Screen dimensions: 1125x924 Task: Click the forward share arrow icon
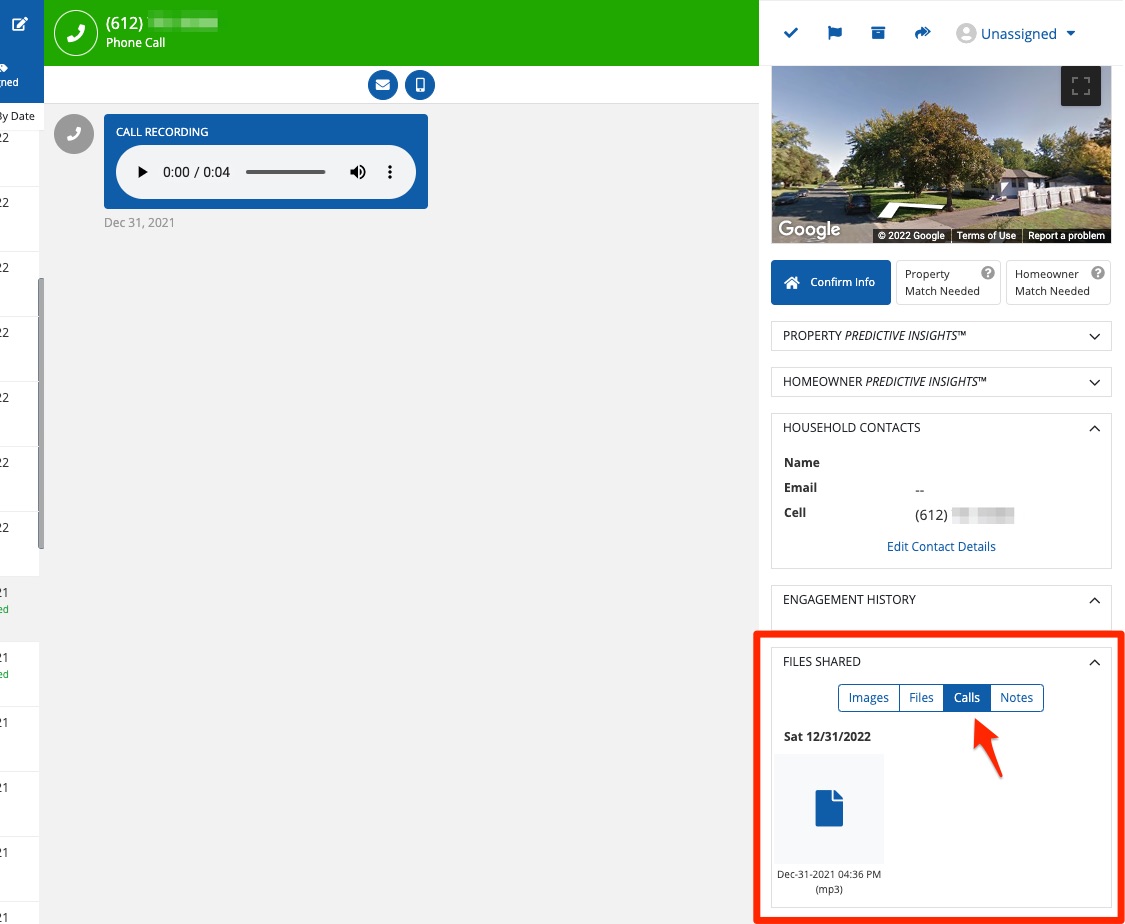point(922,33)
